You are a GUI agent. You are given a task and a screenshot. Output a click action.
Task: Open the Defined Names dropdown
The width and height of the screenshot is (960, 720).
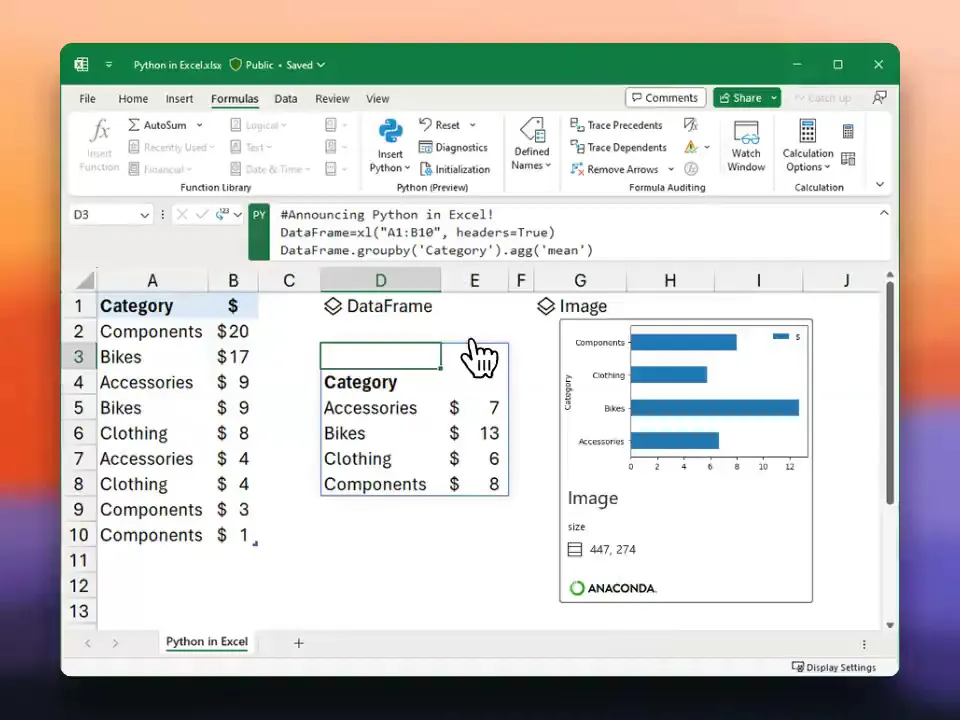coord(532,145)
